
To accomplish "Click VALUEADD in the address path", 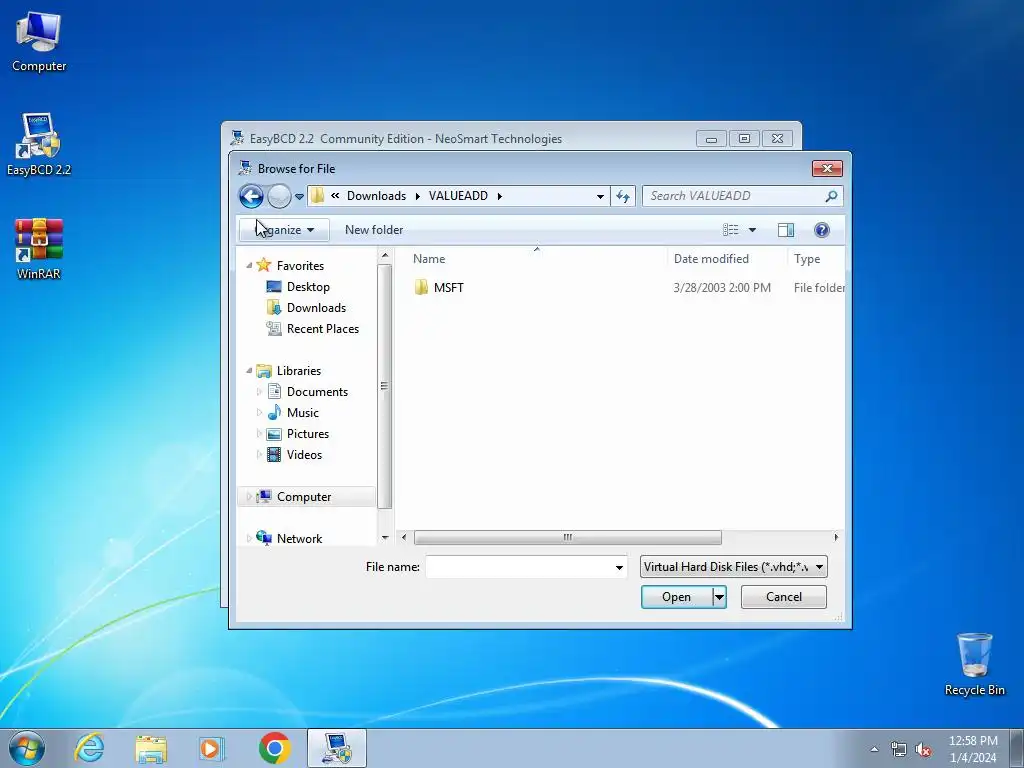I will [458, 196].
